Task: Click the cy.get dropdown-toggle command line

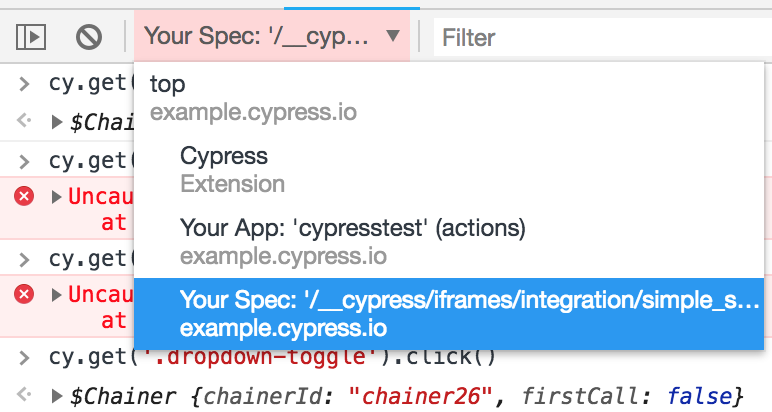Action: tap(272, 358)
